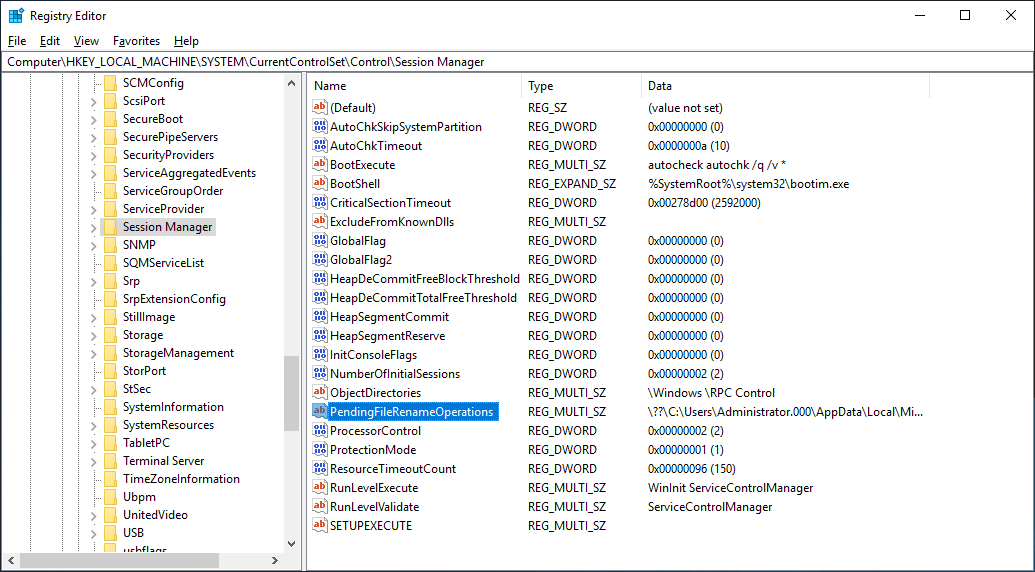This screenshot has width=1035, height=572.
Task: Click the Terminal Server folder icon
Action: [x=110, y=461]
